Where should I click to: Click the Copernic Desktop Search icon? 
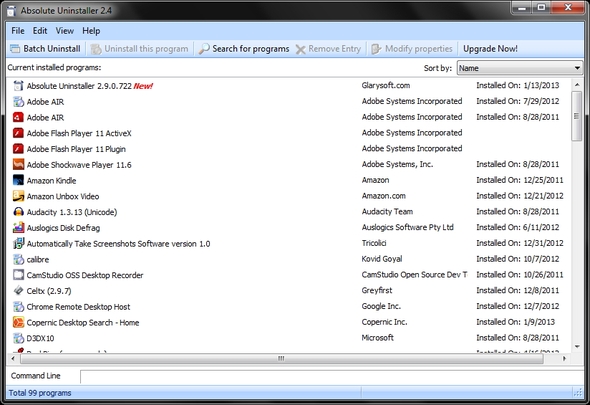pos(18,322)
